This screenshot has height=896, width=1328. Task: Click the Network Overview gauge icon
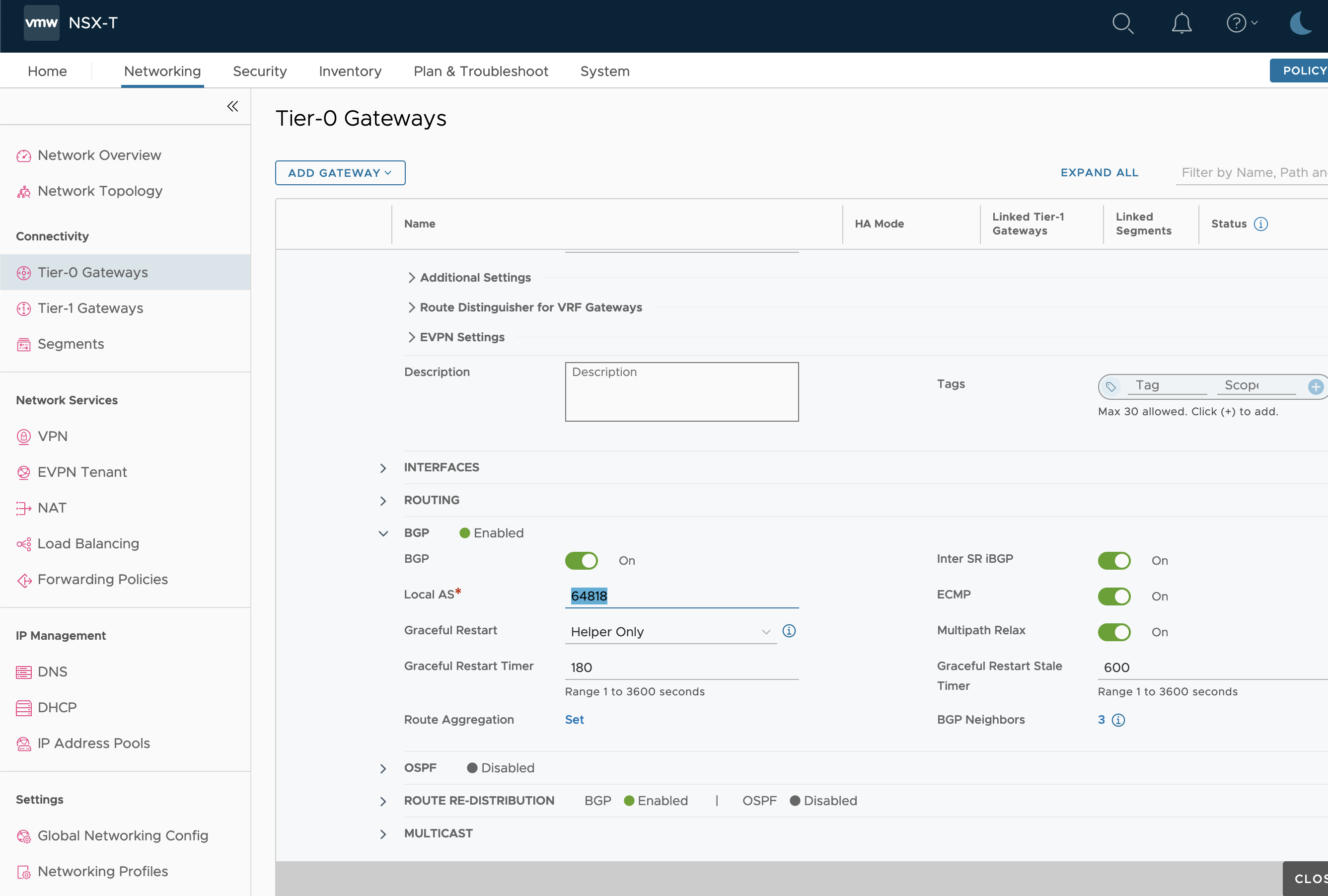[x=23, y=156]
